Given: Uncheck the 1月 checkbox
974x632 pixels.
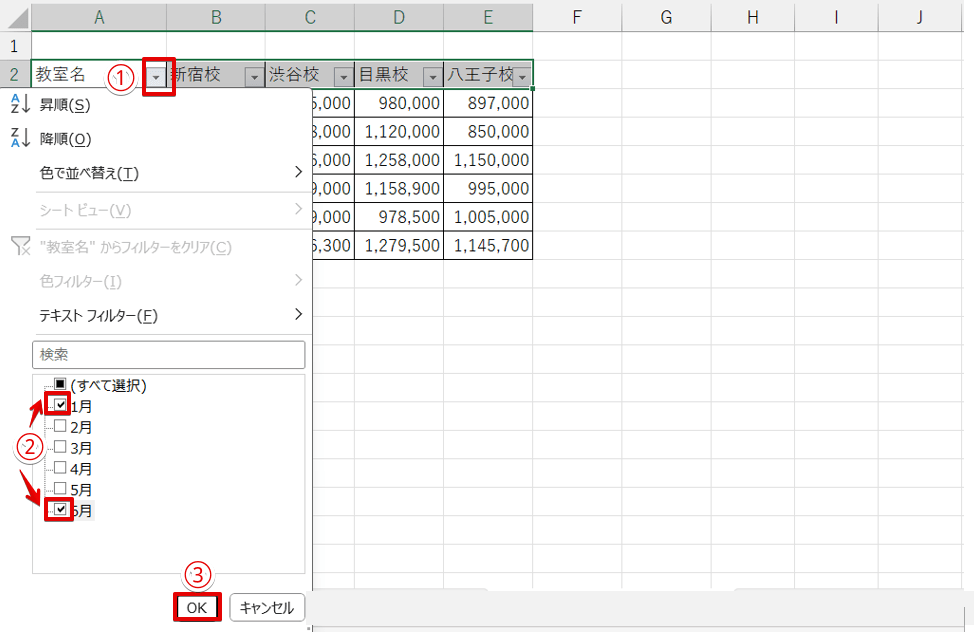Looking at the screenshot, I should point(60,405).
